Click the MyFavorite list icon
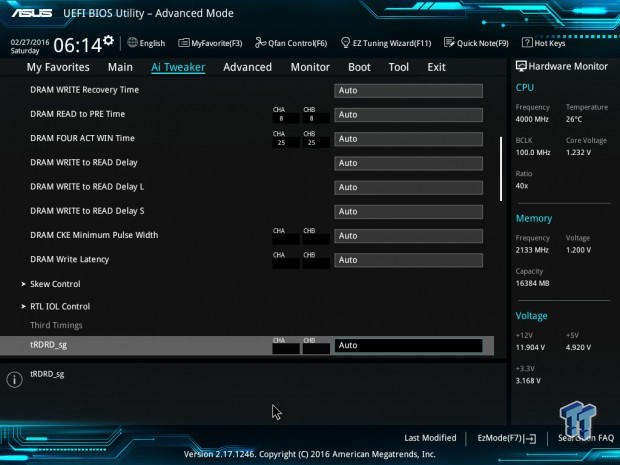Viewport: 620px width, 465px height. tap(183, 43)
